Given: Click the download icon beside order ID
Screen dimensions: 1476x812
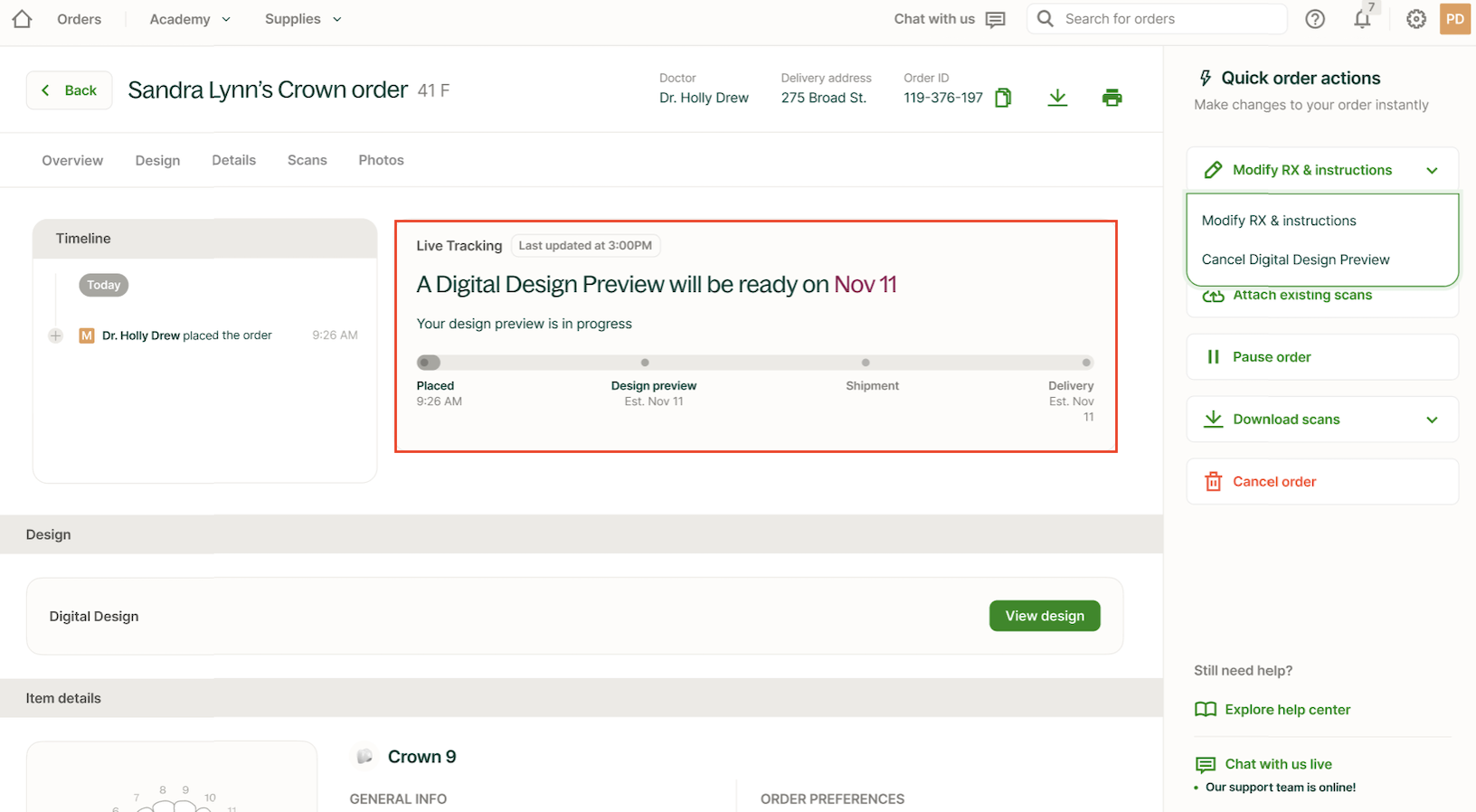Looking at the screenshot, I should click(1057, 98).
